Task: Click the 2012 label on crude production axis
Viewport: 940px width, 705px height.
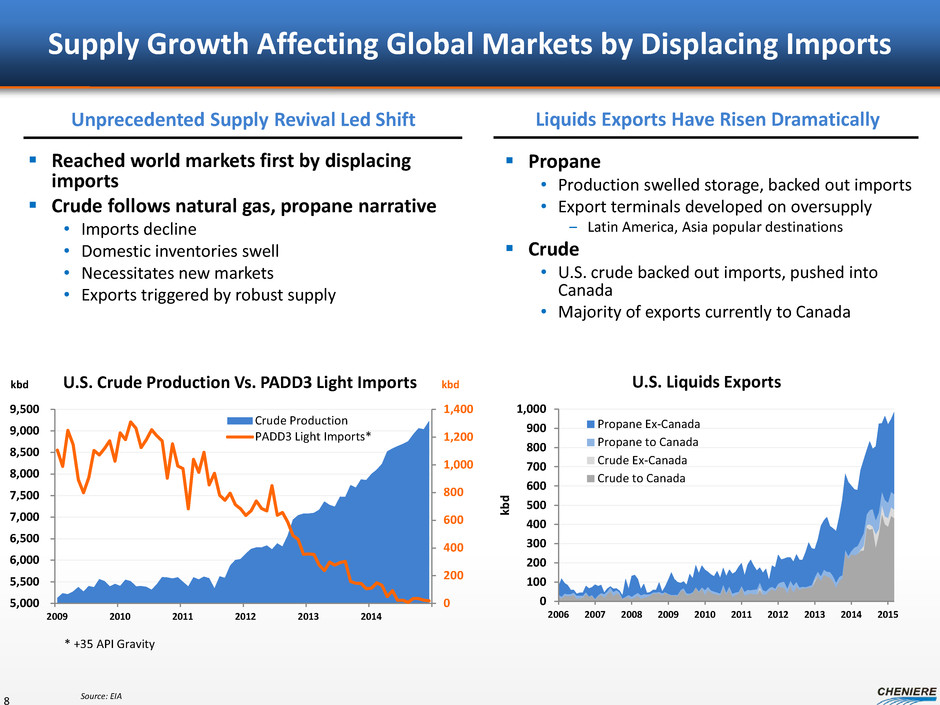Action: pos(245,616)
